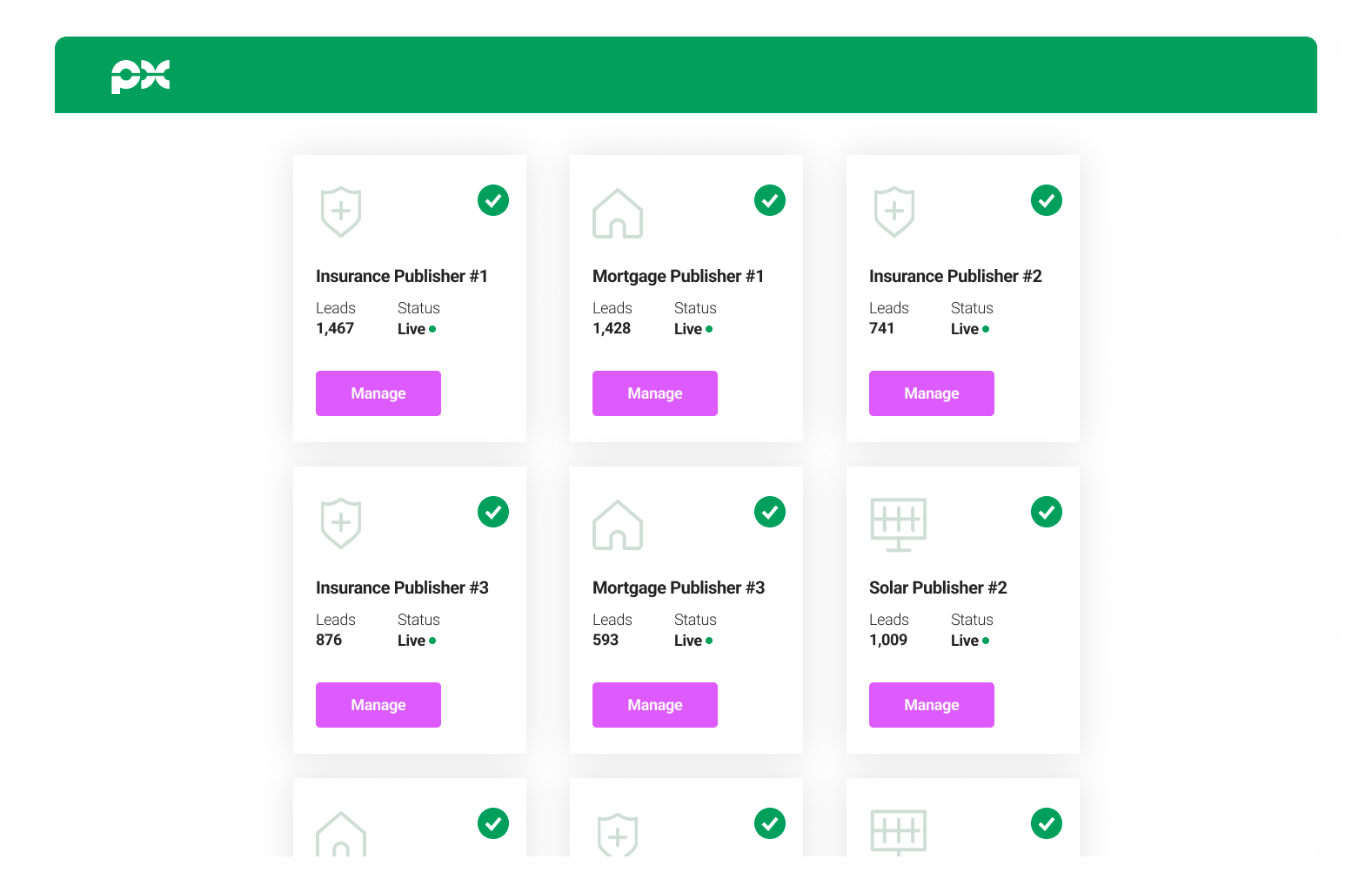Manage Mortgage Publisher #1
This screenshot has height=893, width=1372.
(x=655, y=393)
